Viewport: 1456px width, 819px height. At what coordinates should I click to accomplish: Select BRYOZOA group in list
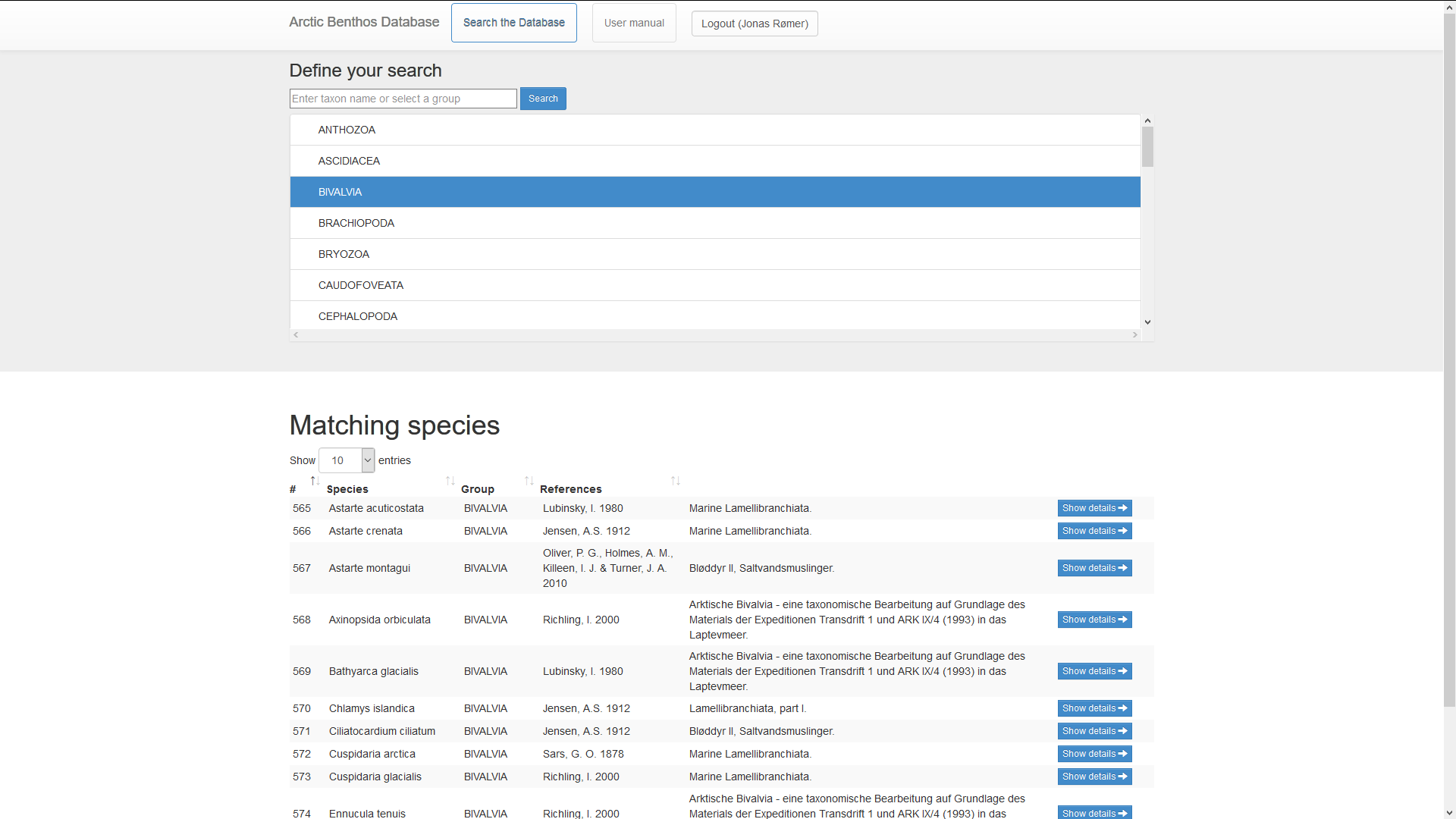[344, 254]
